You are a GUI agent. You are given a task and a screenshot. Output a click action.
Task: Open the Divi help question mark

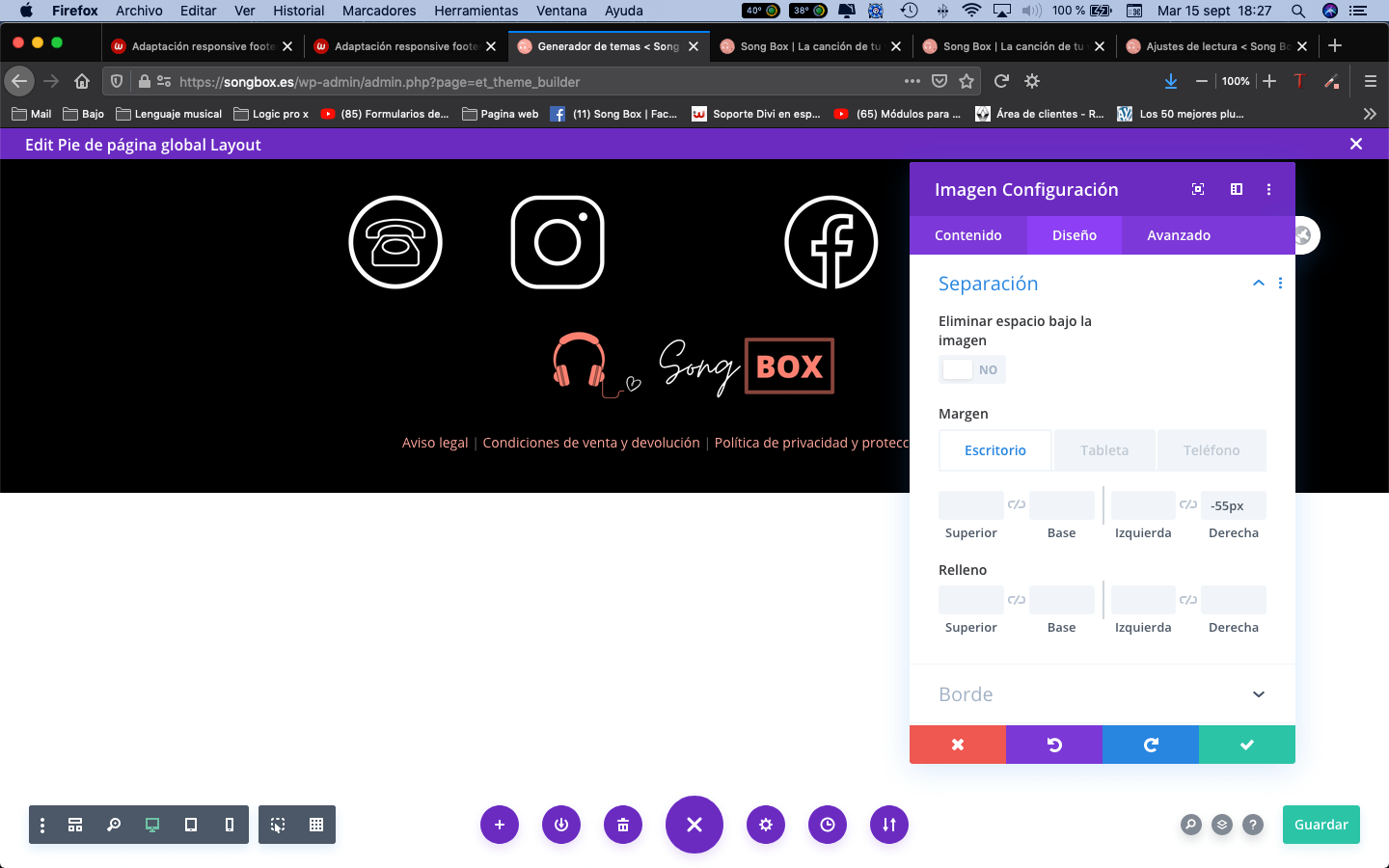click(x=1253, y=825)
